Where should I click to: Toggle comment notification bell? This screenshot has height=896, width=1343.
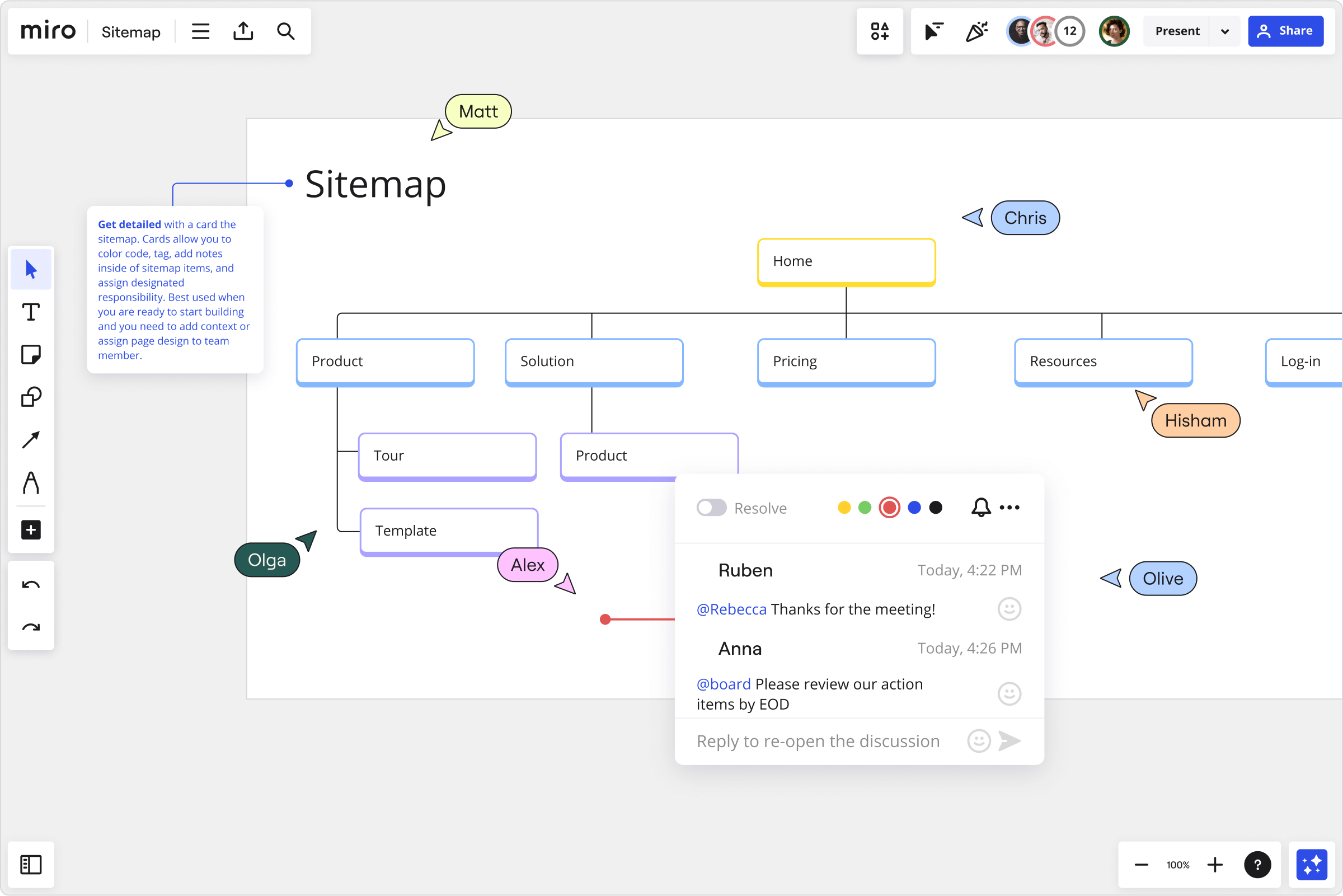tap(981, 508)
